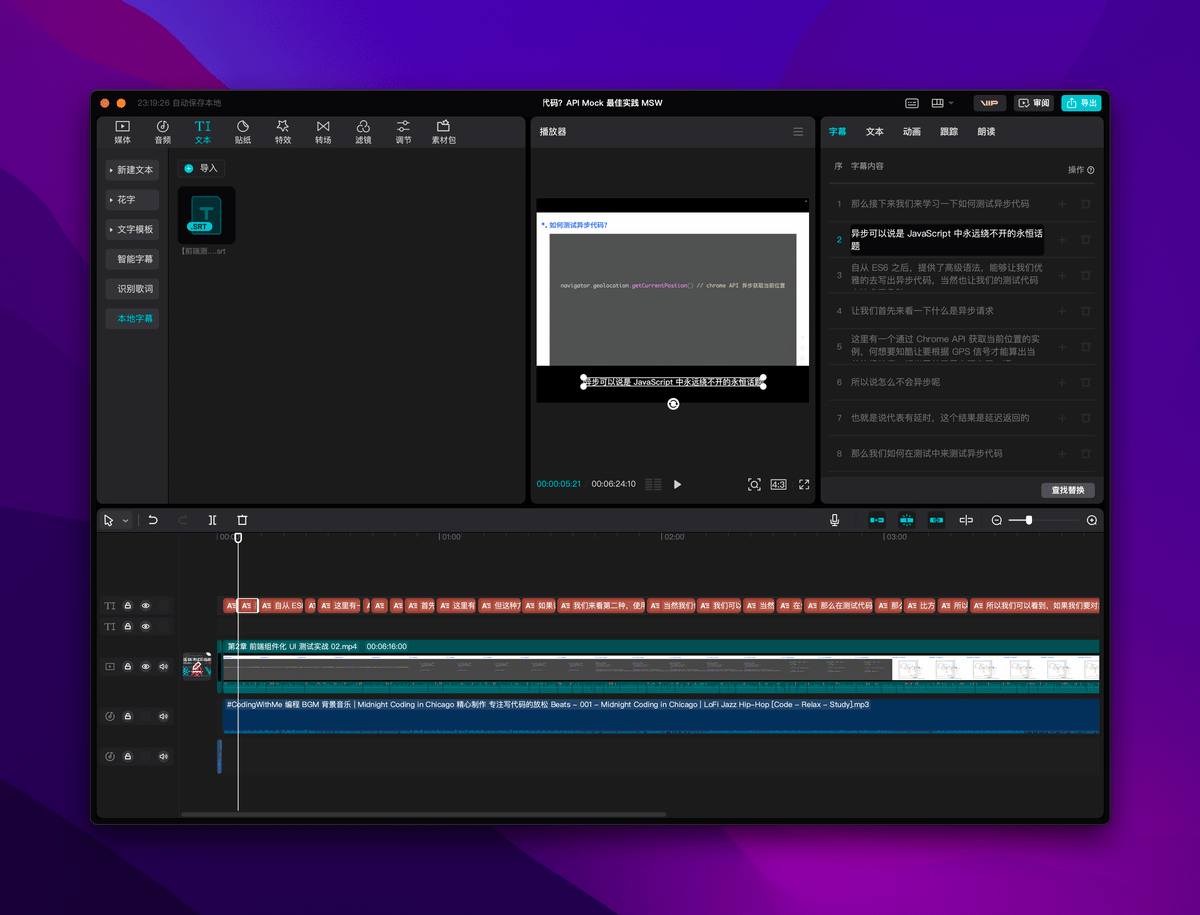Open the layout dropdown arrow in title bar

pos(951,103)
